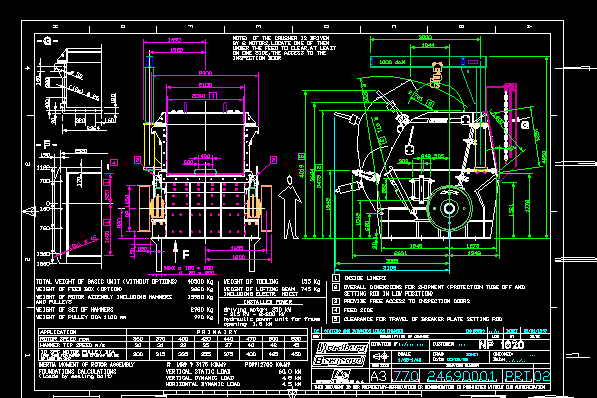Select the -G- detail view label
The image size is (597, 398).
(47, 41)
